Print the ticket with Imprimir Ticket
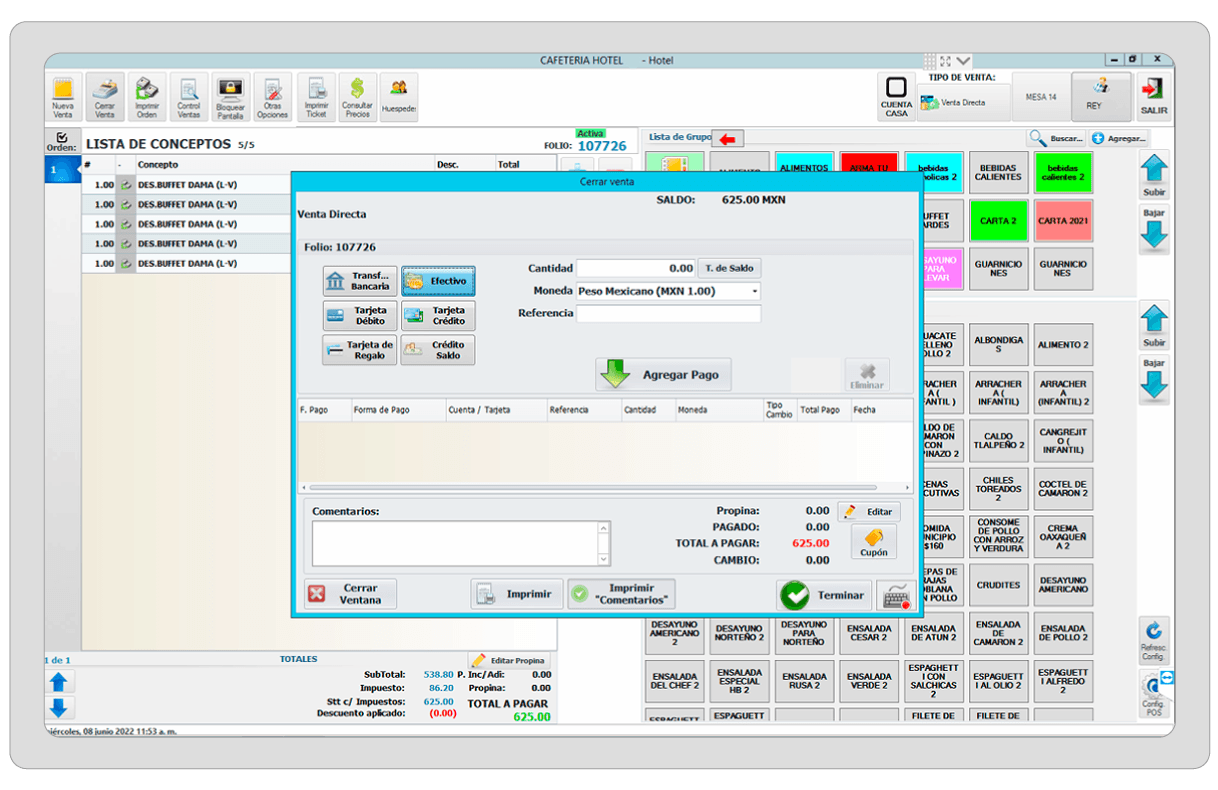1218x790 pixels. pos(316,98)
